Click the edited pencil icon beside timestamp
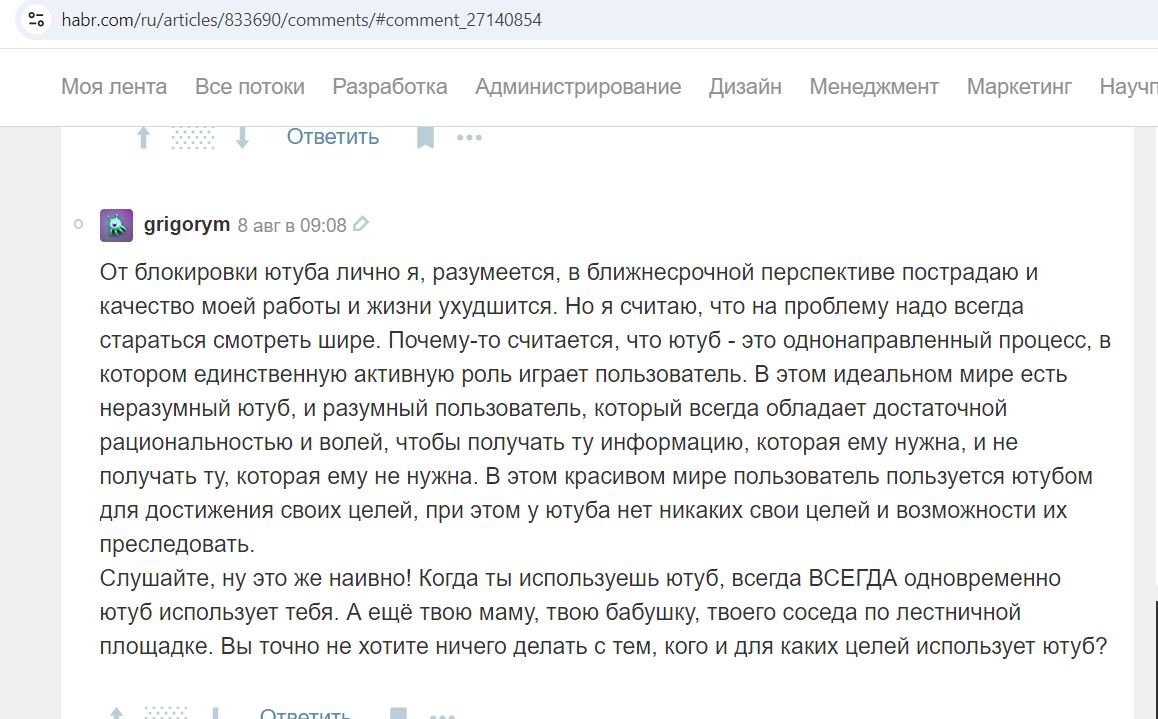 pyautogui.click(x=360, y=224)
